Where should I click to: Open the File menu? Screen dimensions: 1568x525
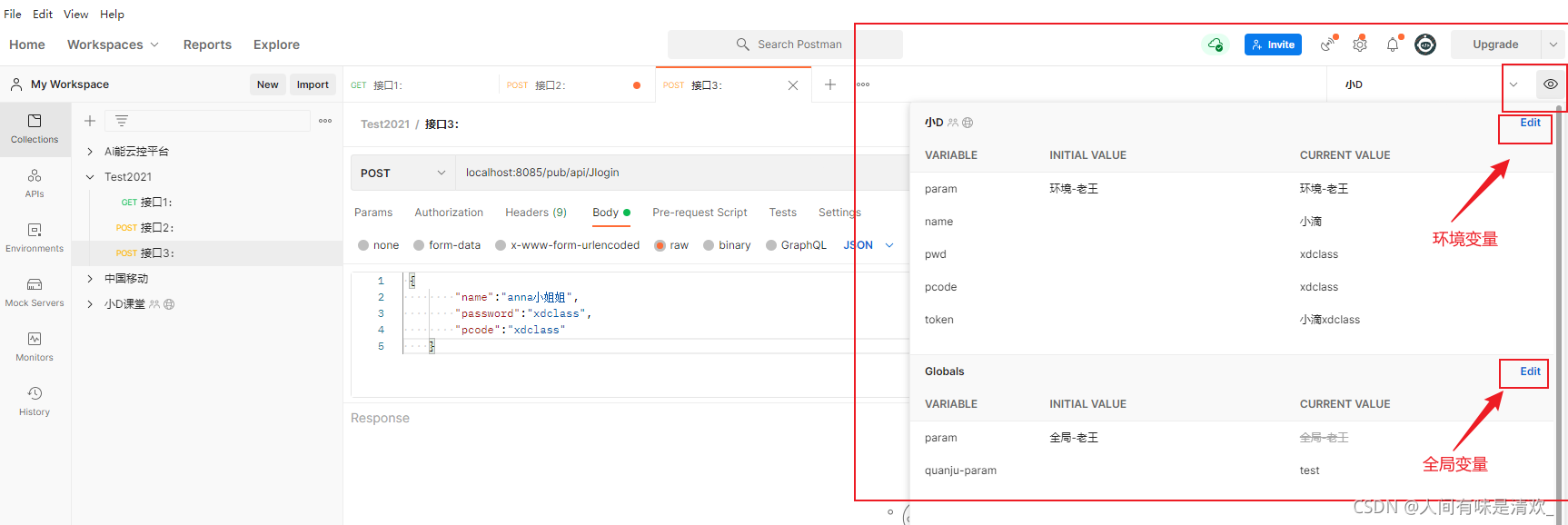[13, 14]
